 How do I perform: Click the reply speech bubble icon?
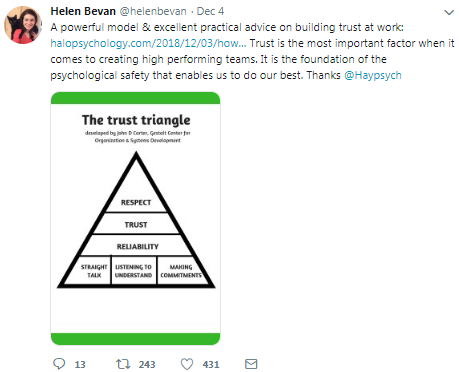click(59, 364)
